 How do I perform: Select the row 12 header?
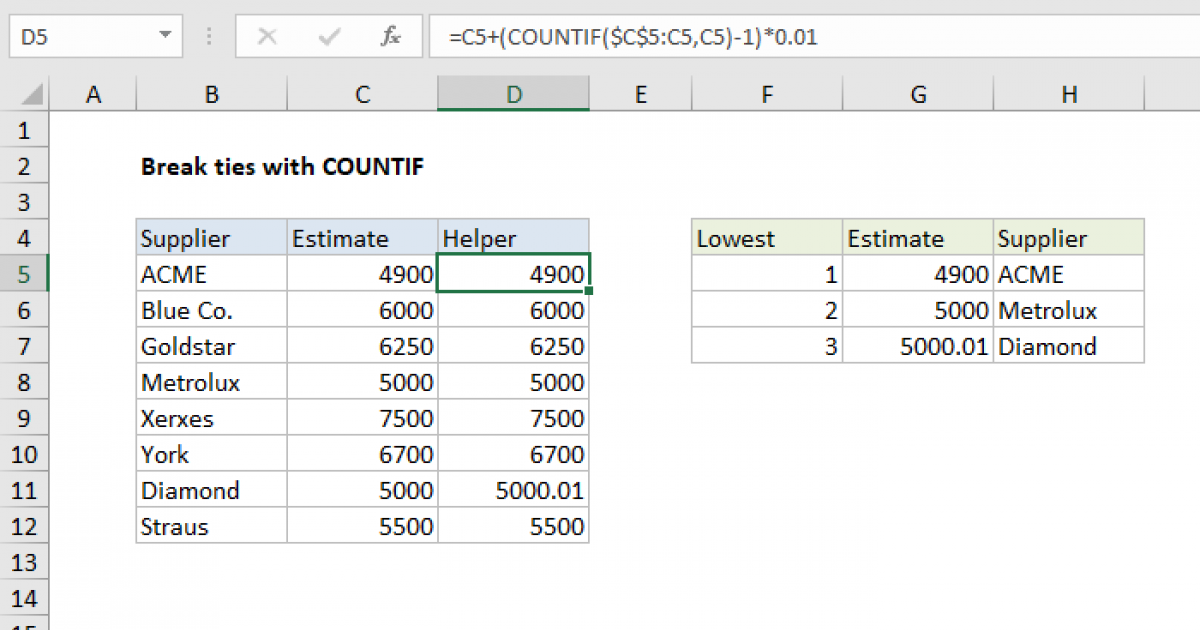point(24,526)
